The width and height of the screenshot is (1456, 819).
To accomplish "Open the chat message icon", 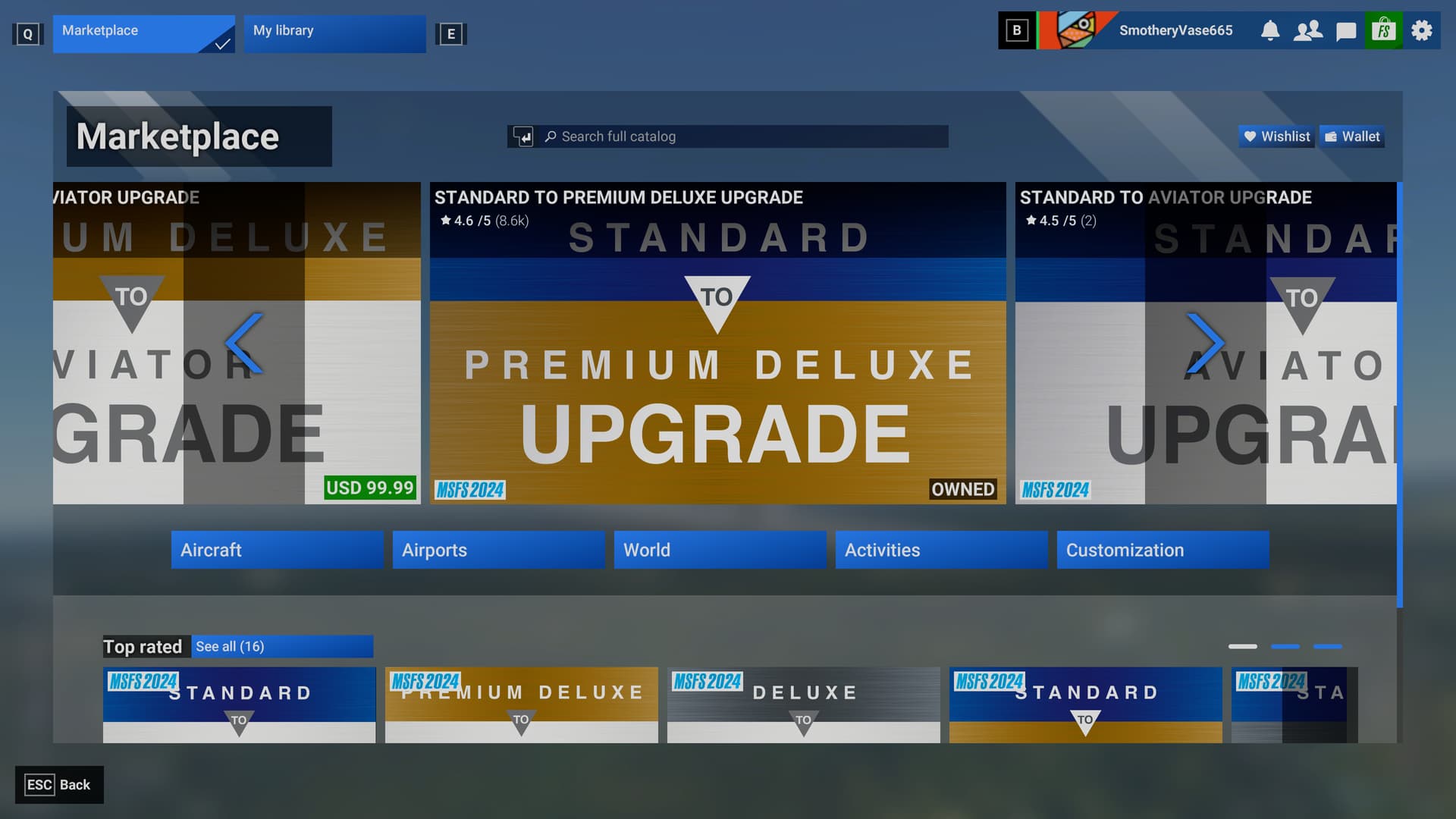I will pyautogui.click(x=1346, y=31).
